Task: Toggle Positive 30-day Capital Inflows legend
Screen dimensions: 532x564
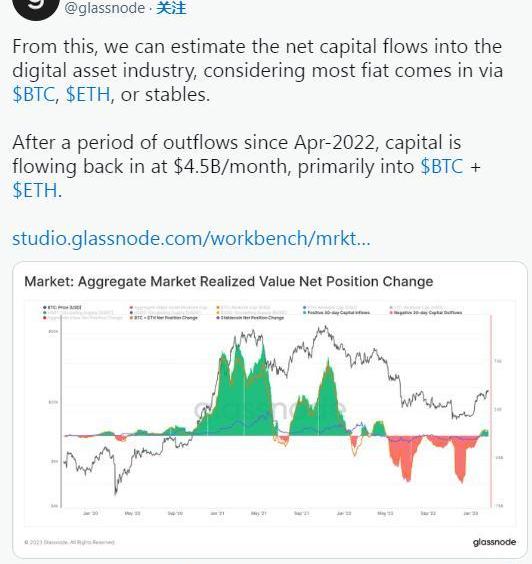Action: [336, 313]
